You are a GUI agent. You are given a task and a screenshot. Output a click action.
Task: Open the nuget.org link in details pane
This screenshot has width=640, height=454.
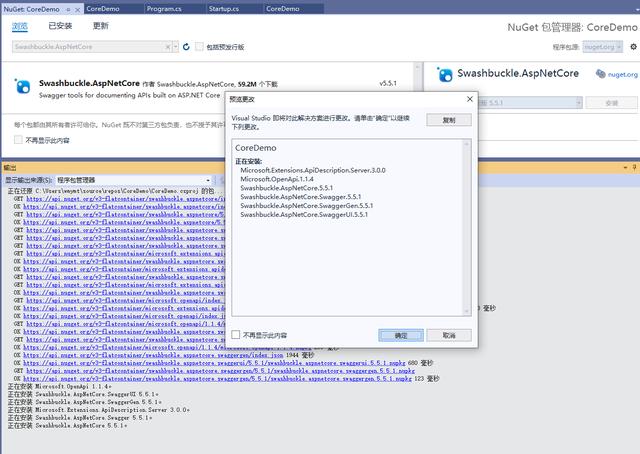(622, 74)
